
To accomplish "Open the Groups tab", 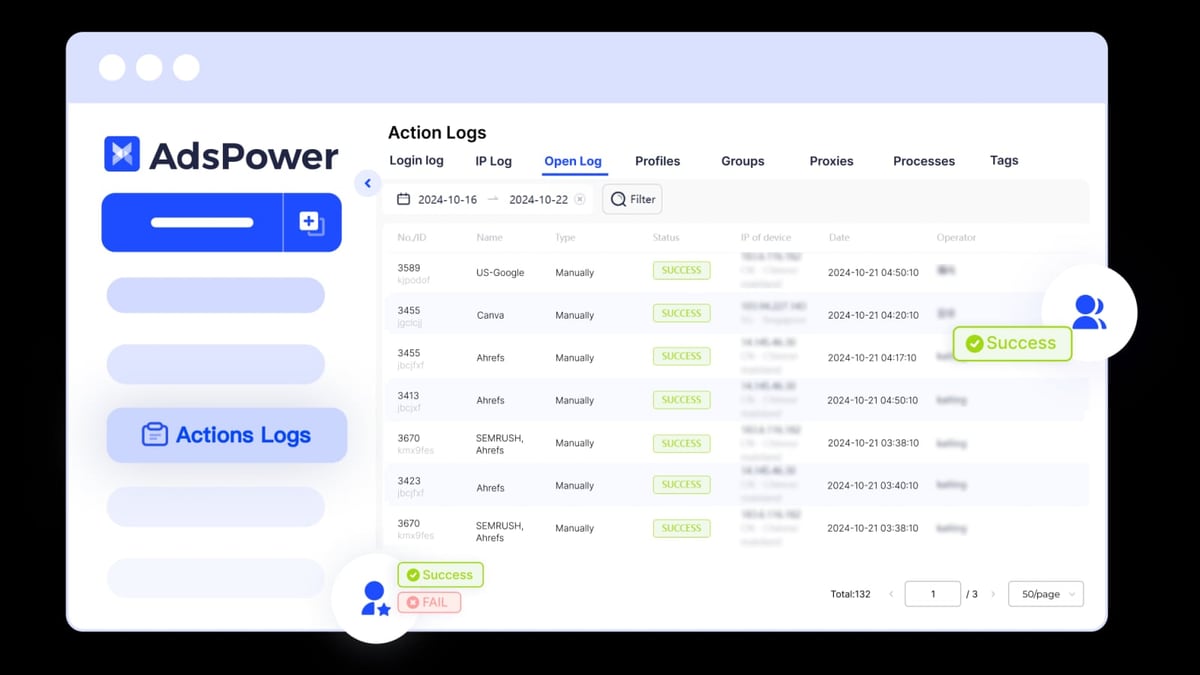I will coord(743,160).
